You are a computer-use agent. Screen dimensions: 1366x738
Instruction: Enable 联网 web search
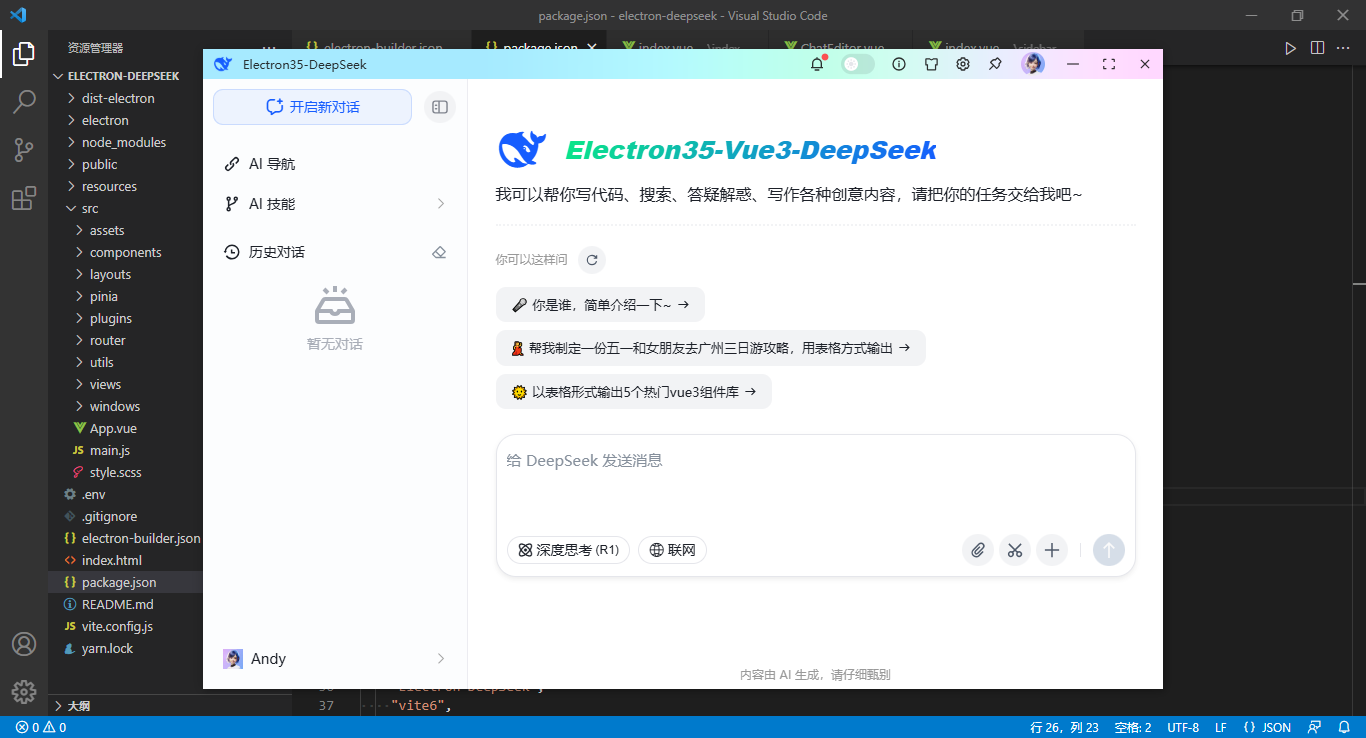coord(672,550)
